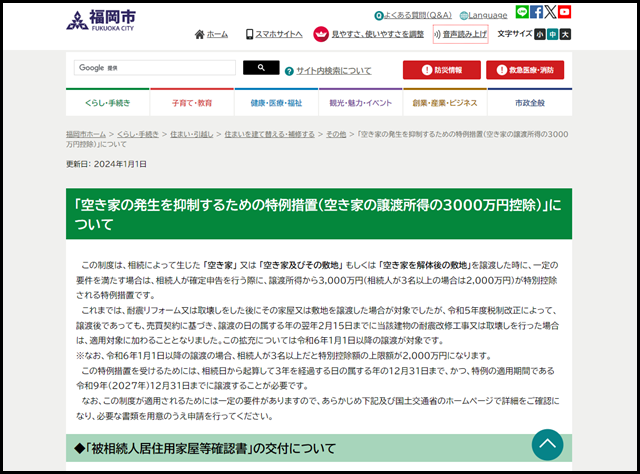Click the globe icon beside Language
The height and width of the screenshot is (474, 640).
464,16
